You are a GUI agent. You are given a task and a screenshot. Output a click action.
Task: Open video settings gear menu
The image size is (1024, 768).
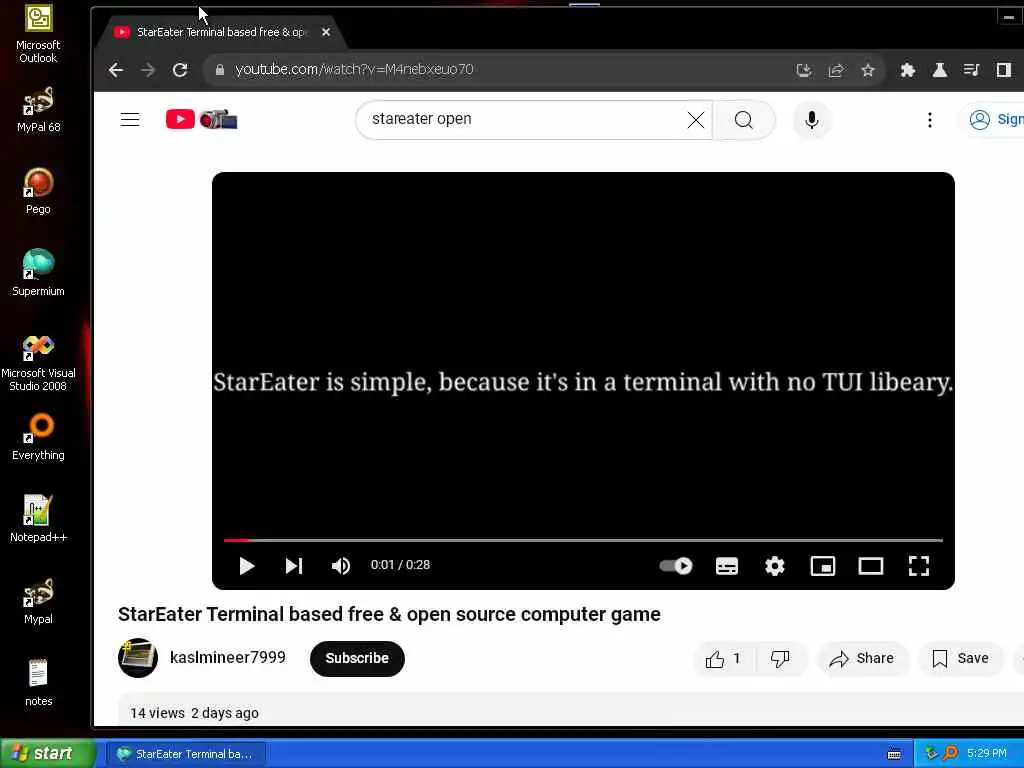pos(775,566)
